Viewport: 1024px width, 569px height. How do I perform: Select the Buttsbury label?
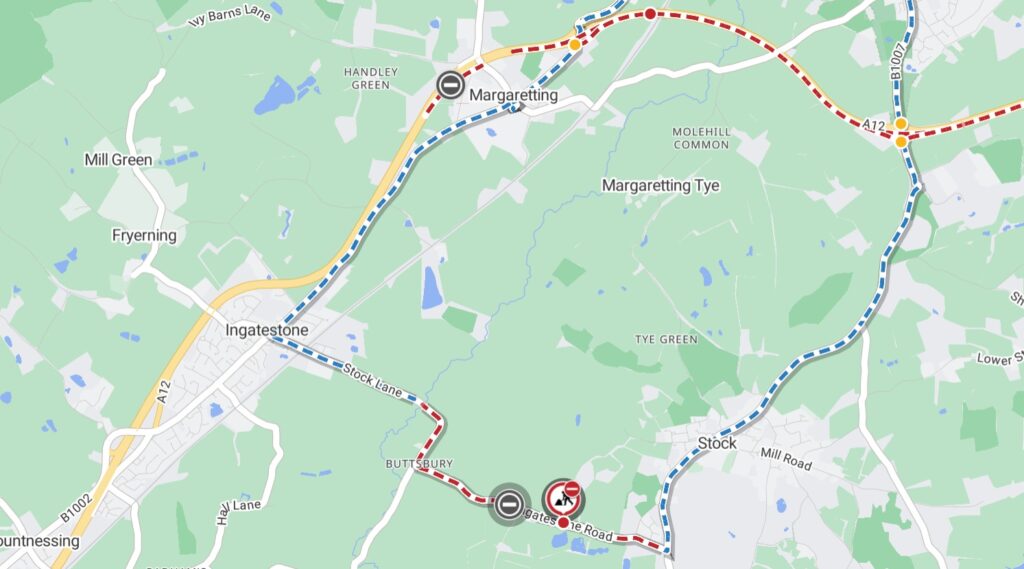click(419, 463)
